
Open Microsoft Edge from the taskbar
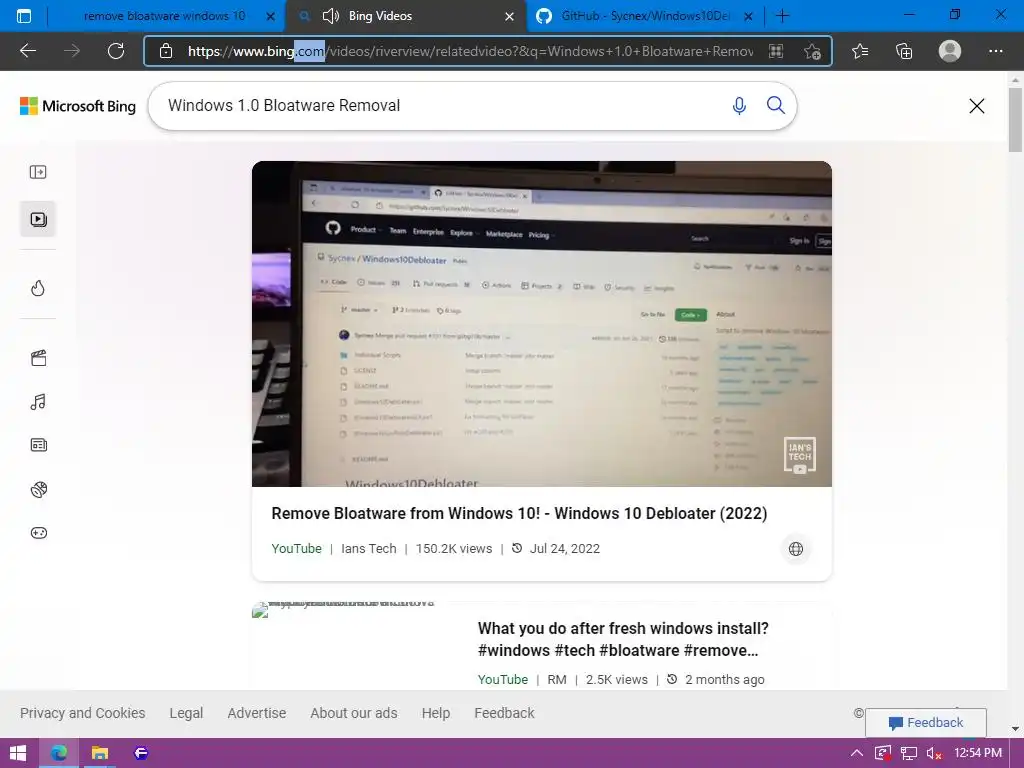[x=59, y=753]
